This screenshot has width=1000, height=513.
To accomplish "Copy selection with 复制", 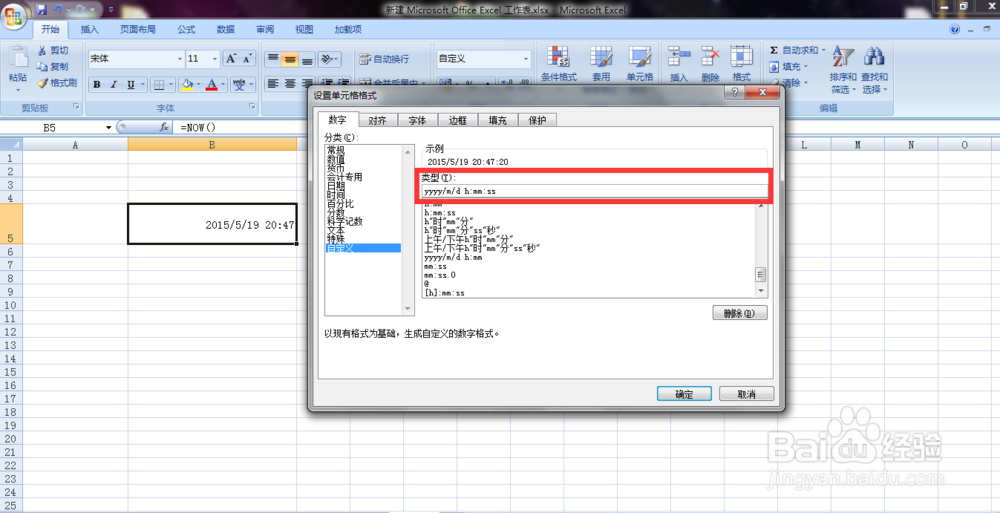I will pos(52,66).
